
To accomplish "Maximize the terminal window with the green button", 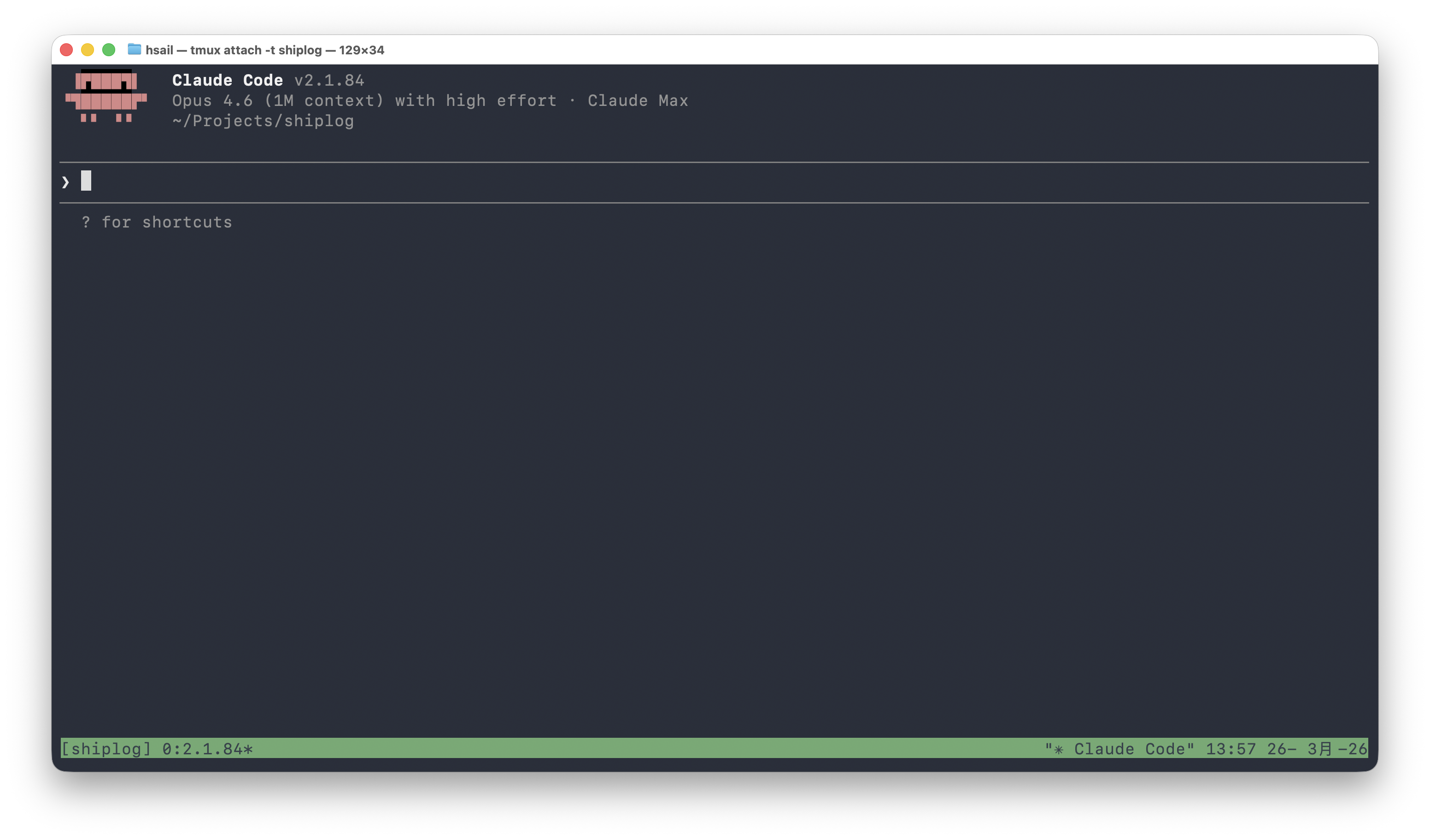I will click(109, 50).
